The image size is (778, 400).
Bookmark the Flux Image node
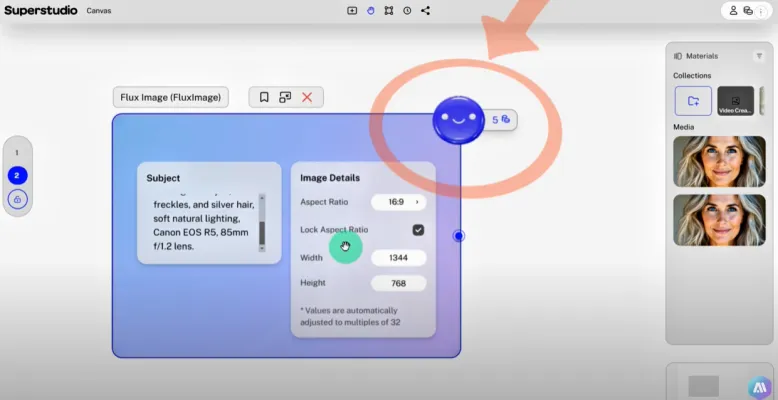click(264, 97)
